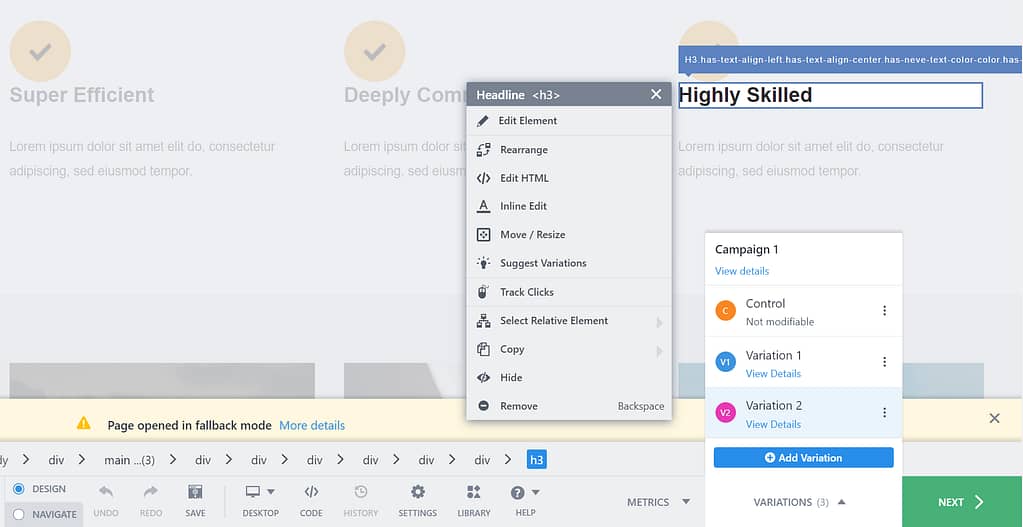Open Variation 1 View Details link
Image resolution: width=1023 pixels, height=527 pixels.
click(773, 374)
